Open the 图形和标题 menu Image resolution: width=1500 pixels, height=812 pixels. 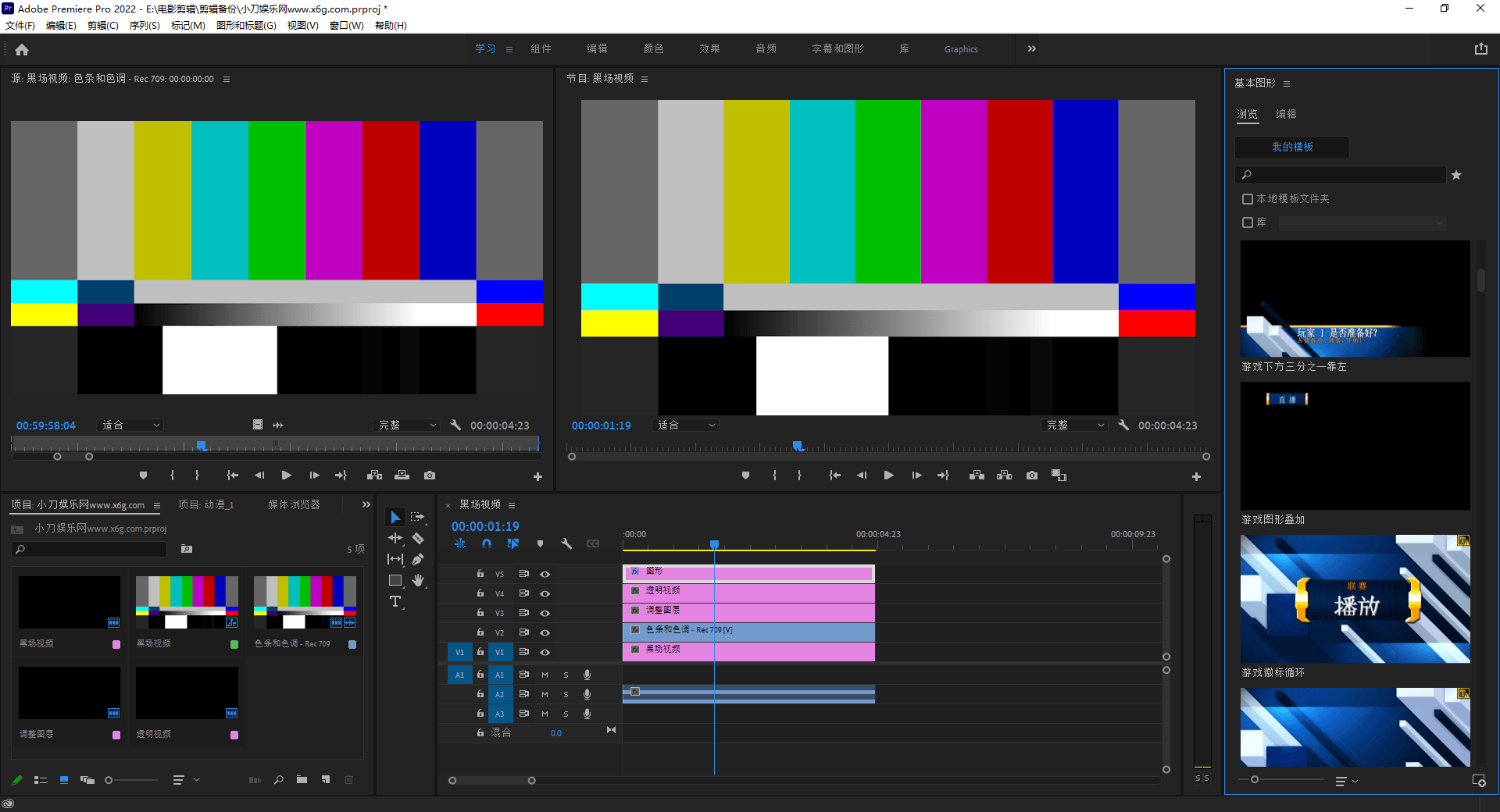point(246,25)
